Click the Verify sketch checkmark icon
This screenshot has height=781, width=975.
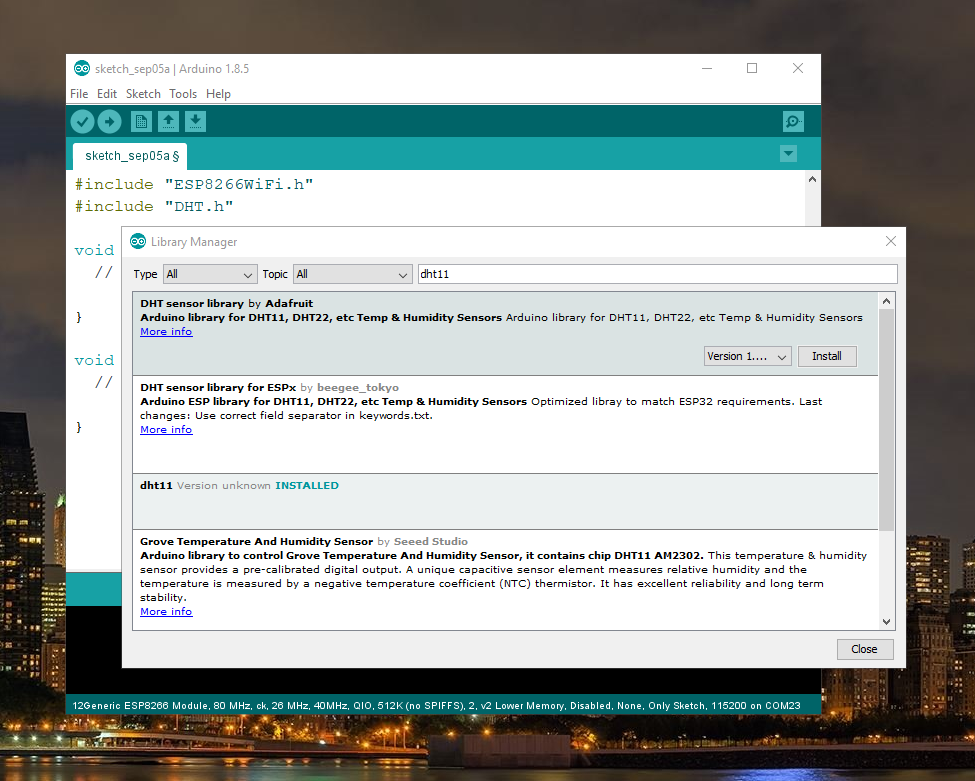click(x=82, y=122)
